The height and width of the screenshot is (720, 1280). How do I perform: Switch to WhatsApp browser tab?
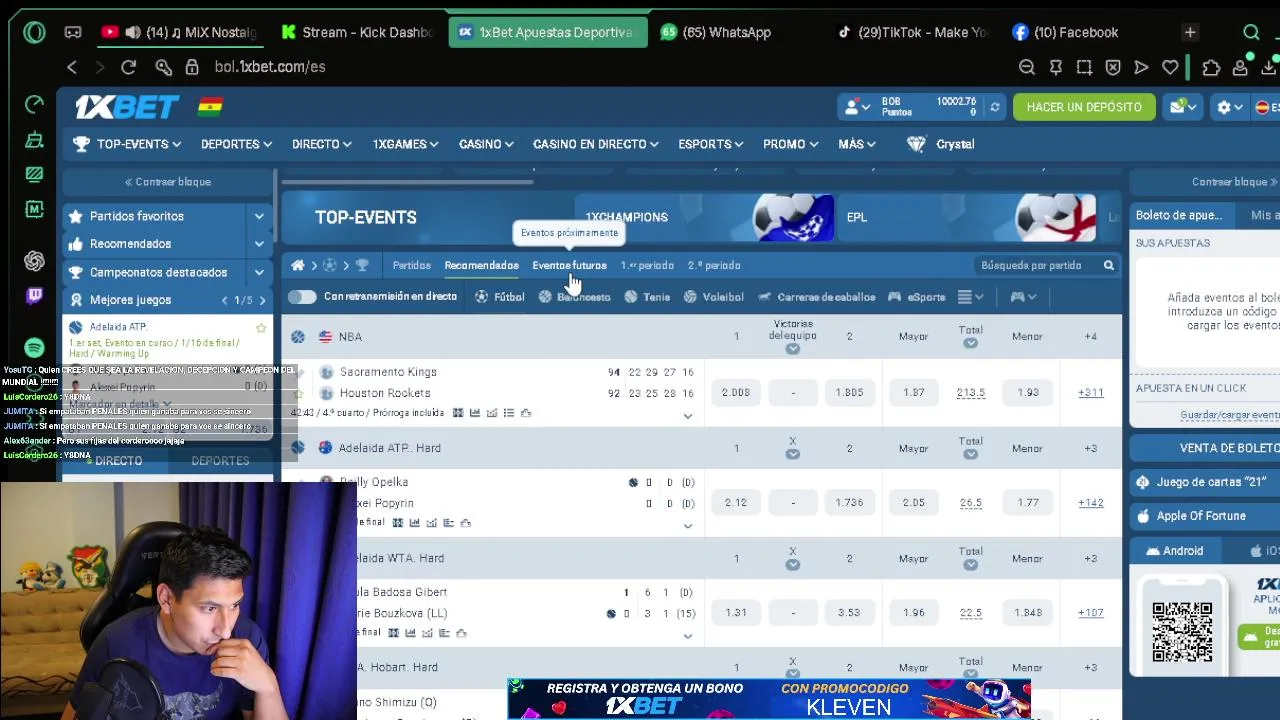pos(715,32)
